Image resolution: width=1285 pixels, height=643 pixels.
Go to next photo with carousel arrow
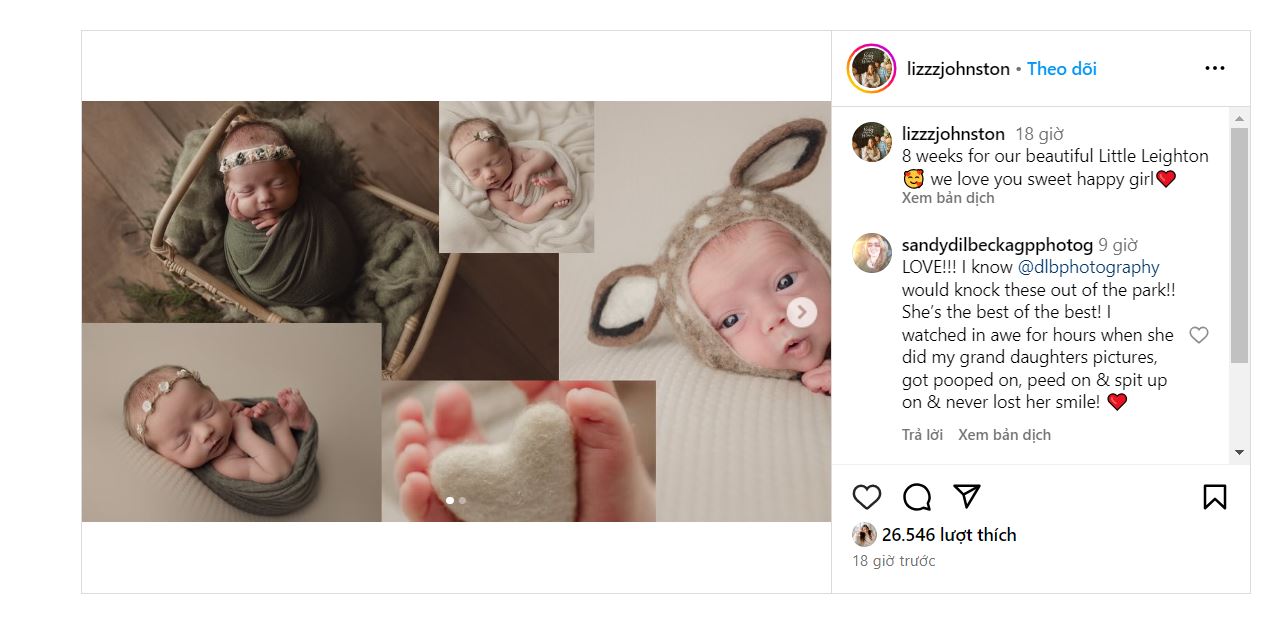801,312
